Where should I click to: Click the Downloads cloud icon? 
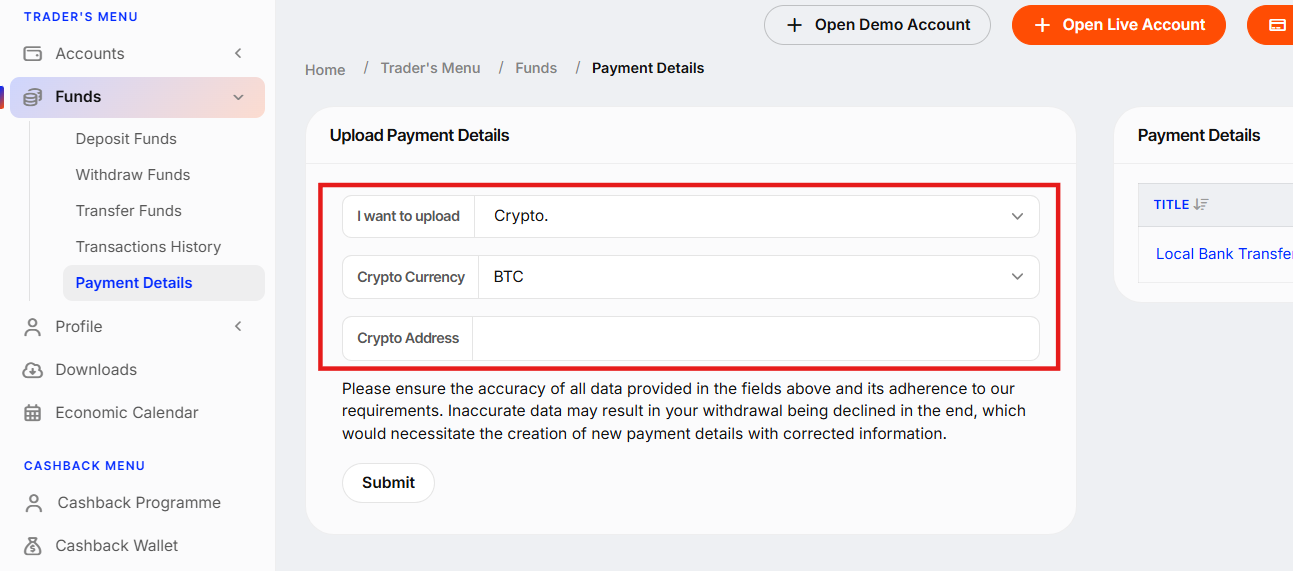click(33, 370)
